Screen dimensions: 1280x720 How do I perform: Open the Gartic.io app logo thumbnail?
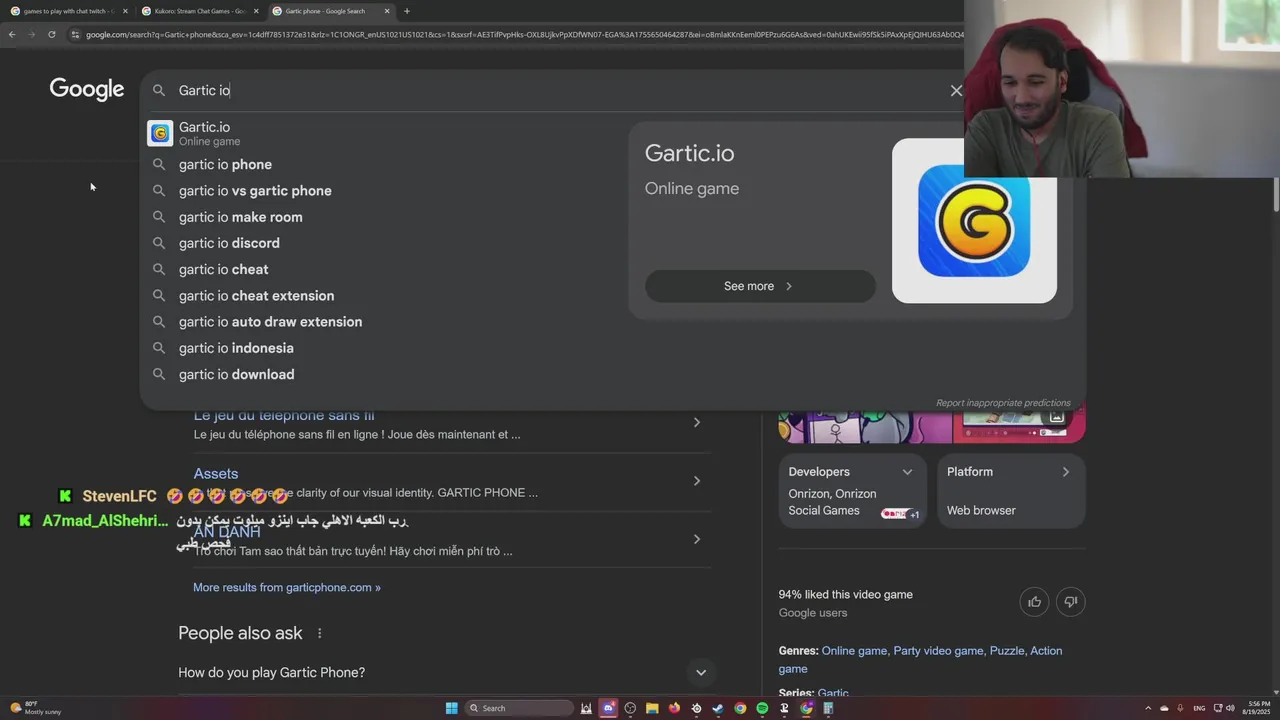click(x=974, y=221)
